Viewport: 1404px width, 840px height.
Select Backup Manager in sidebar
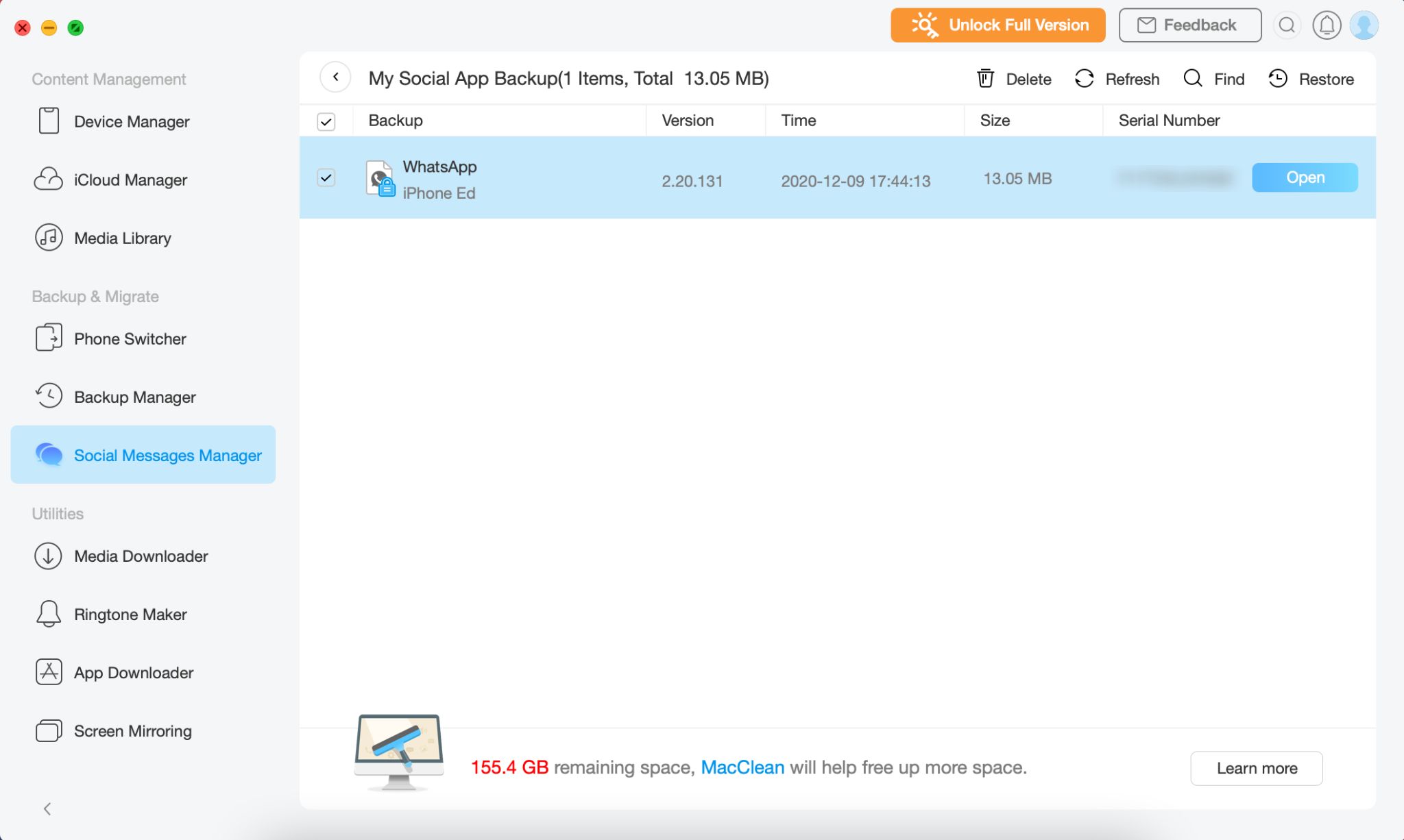click(115, 397)
